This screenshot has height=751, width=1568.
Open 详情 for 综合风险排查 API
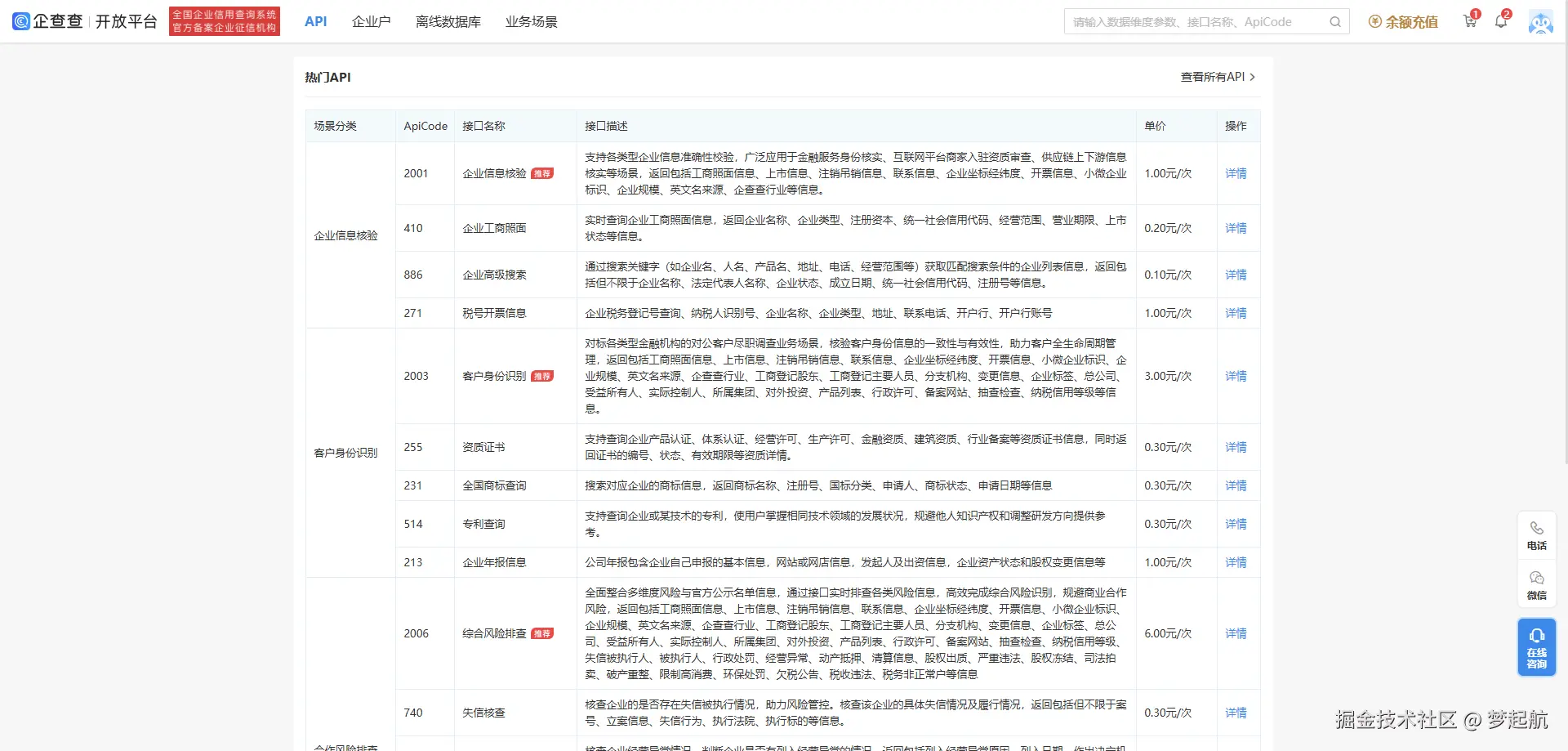pyautogui.click(x=1236, y=633)
